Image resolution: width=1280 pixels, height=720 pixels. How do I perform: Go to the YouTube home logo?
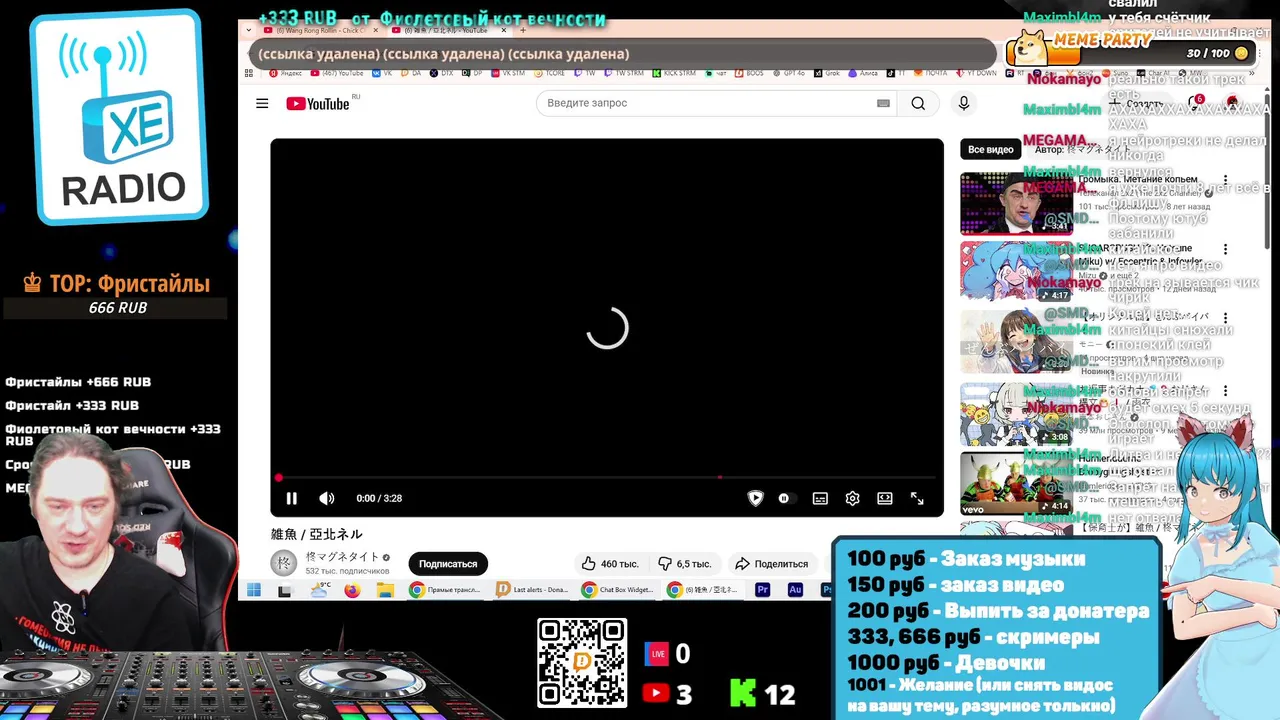pyautogui.click(x=318, y=103)
